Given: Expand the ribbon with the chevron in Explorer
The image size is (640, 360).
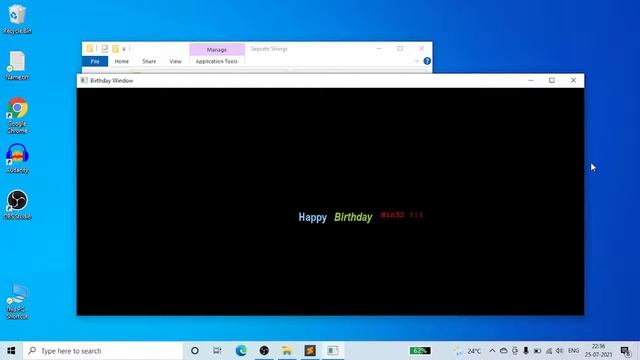Looking at the screenshot, I should pos(417,61).
